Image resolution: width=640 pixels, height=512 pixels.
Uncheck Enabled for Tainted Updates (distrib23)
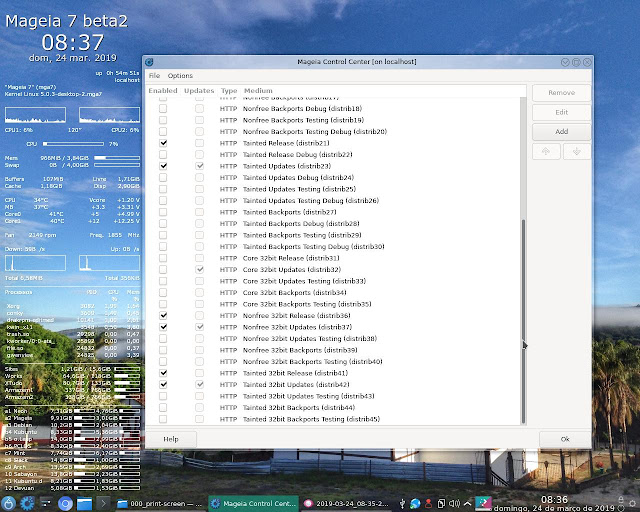163,166
